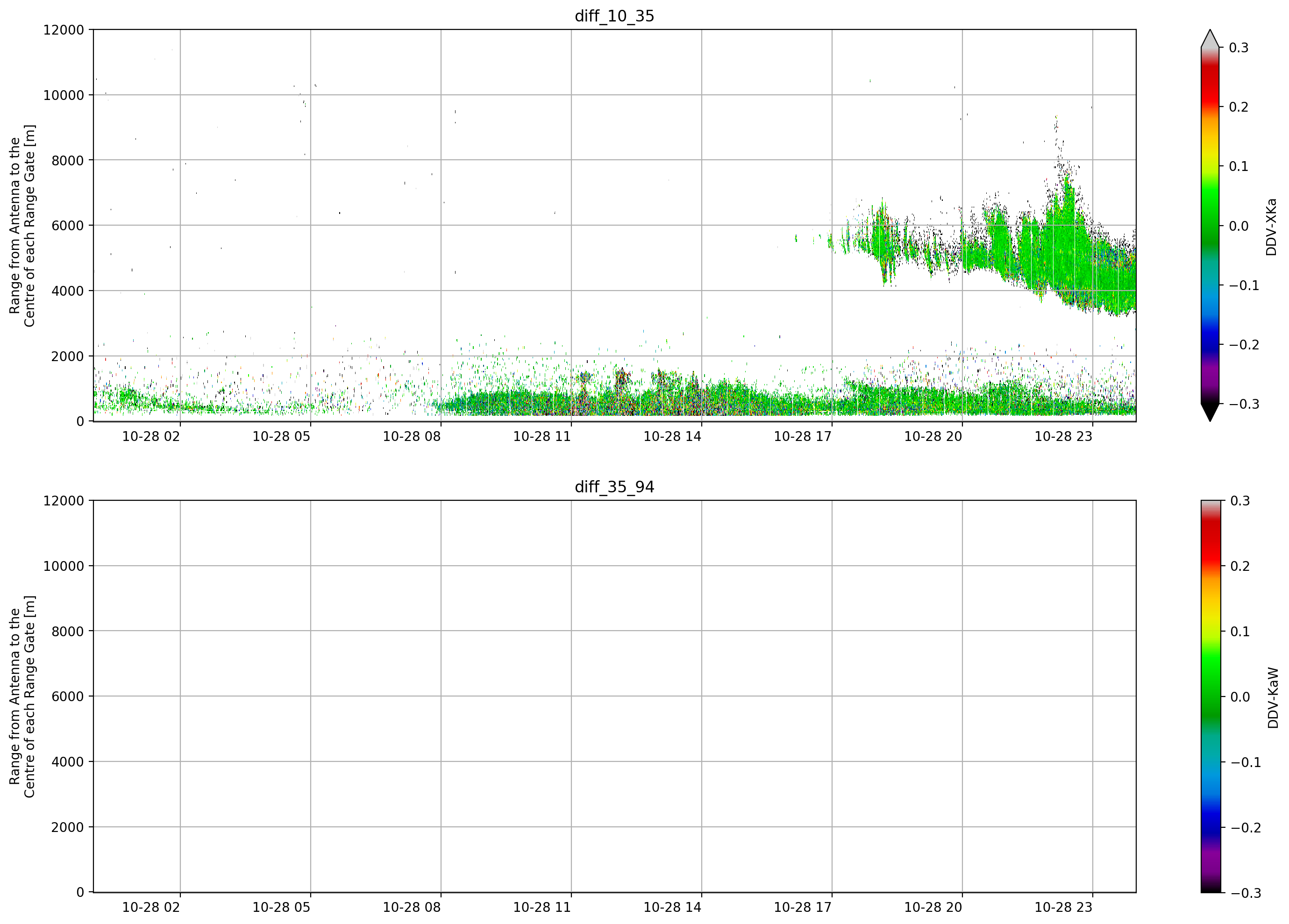The image size is (1289, 924).
Task: Click the 0.2 tick on DDV-XKa colorbar
Action: (x=1239, y=107)
